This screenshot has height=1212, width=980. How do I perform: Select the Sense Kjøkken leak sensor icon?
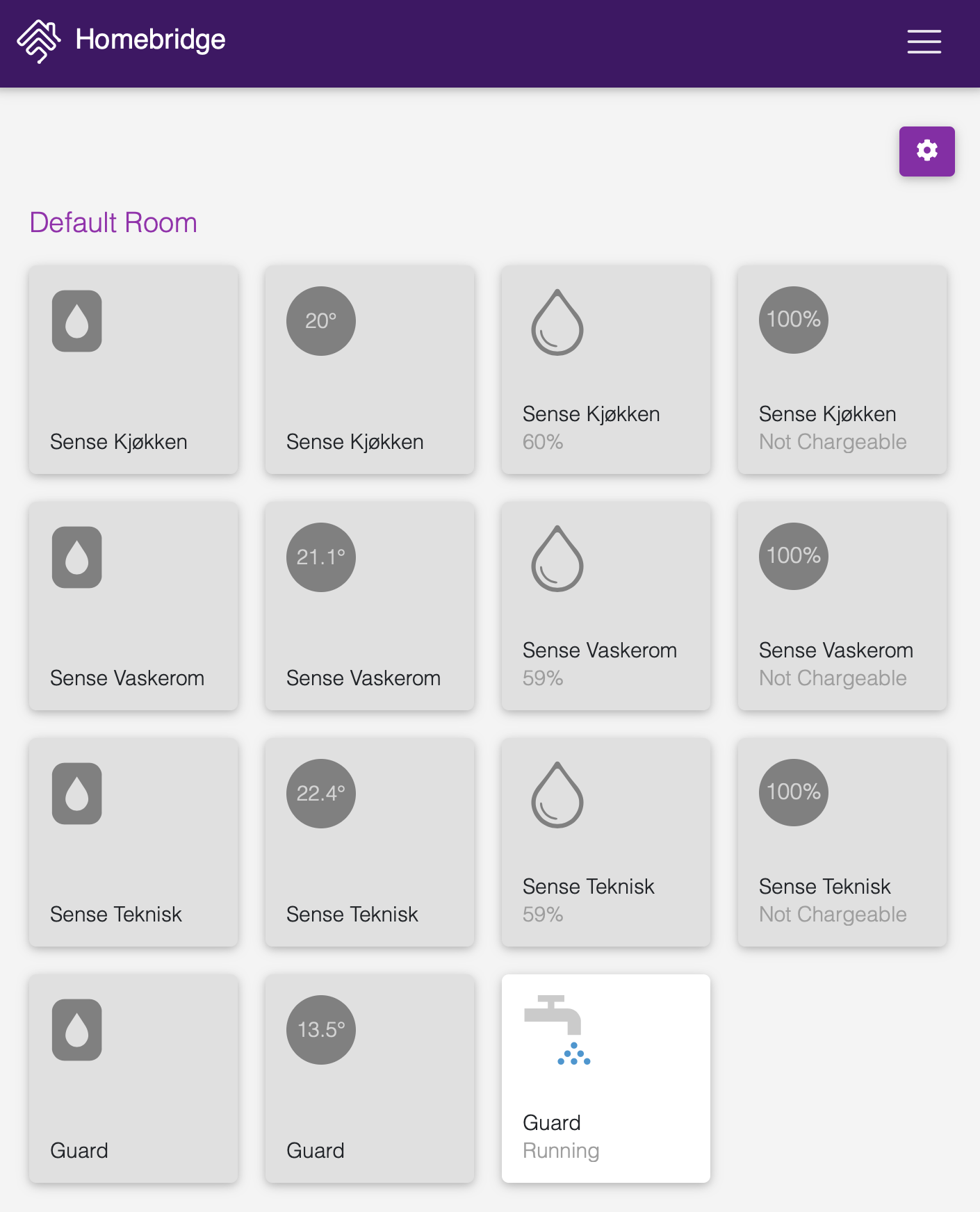point(77,321)
